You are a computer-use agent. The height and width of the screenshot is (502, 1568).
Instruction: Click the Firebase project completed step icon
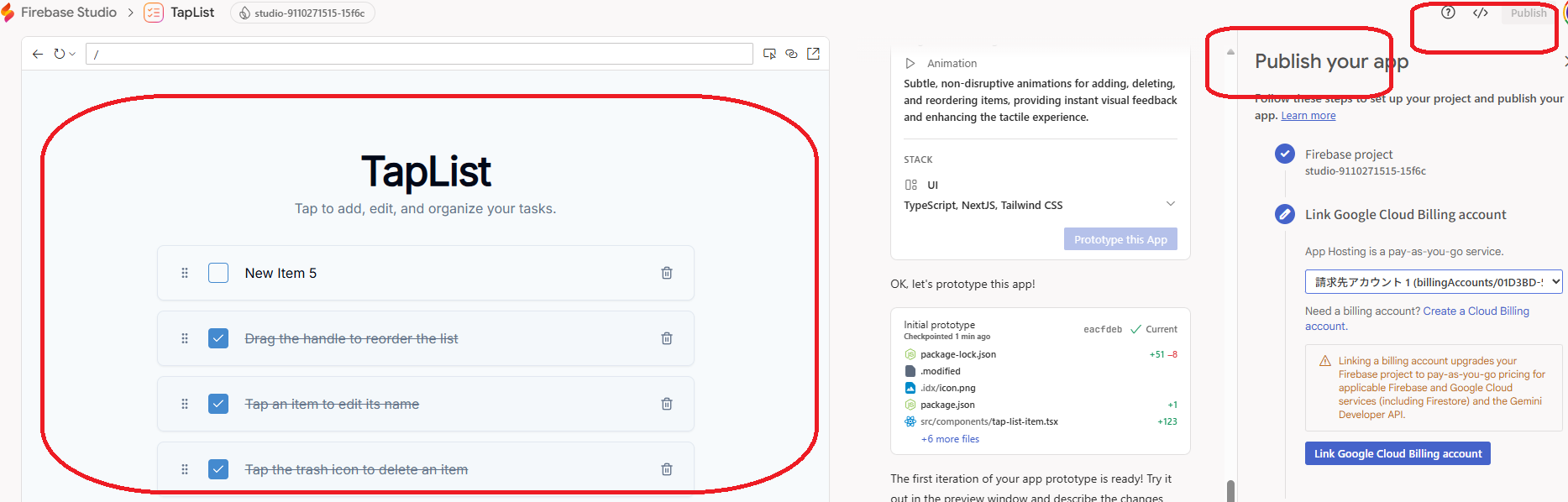1285,154
